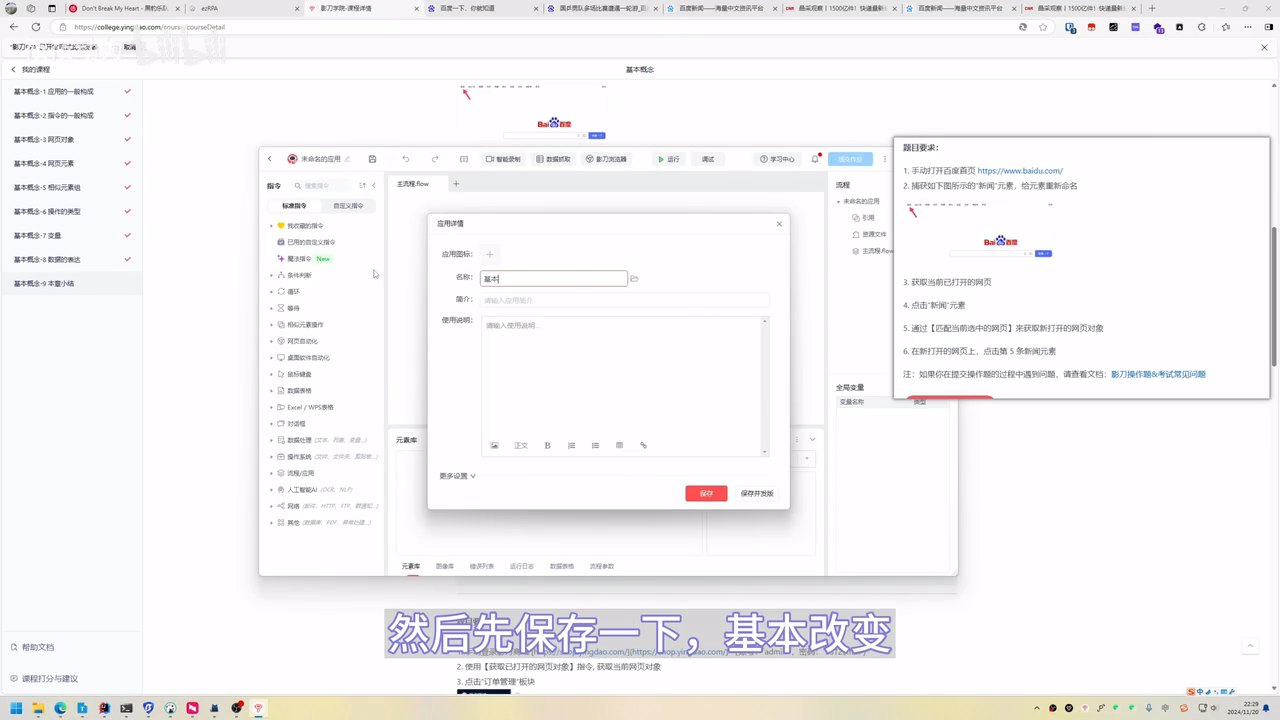The width and height of the screenshot is (1280, 720).
Task: Click the red 保存 button
Action: click(706, 493)
